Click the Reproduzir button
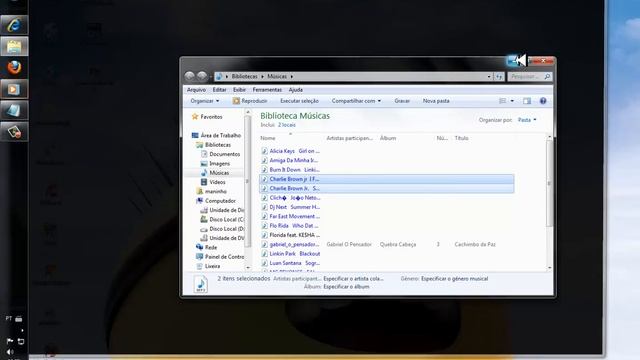 point(250,101)
